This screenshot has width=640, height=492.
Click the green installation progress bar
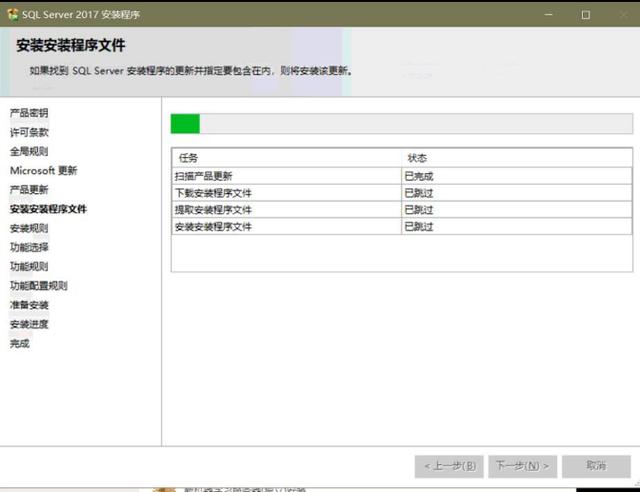coord(402,123)
